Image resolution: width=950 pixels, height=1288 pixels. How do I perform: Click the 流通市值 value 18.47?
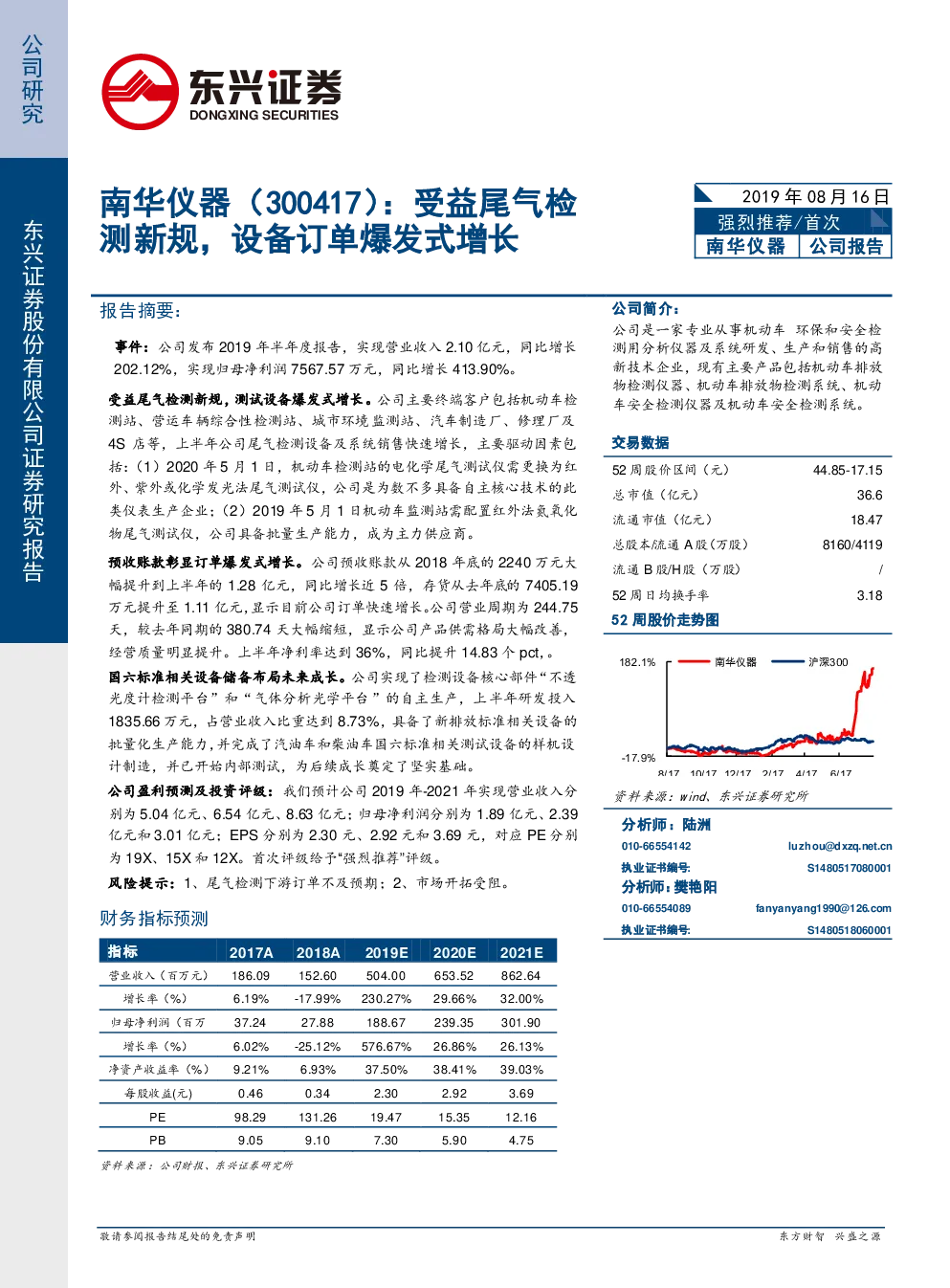coord(867,520)
